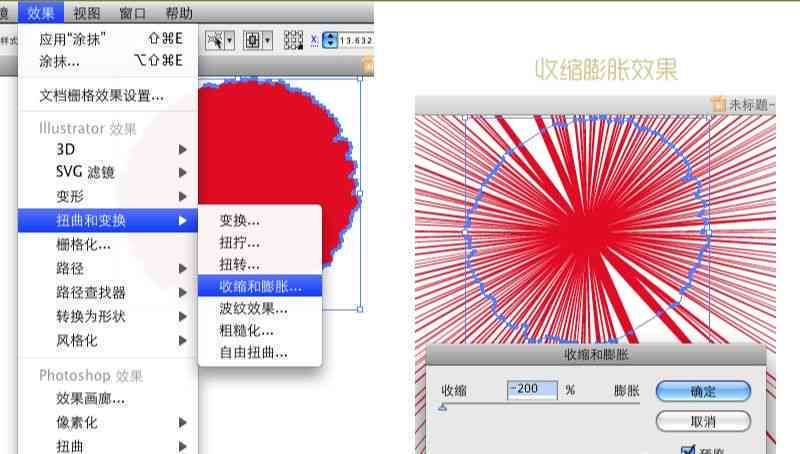Select 扭曲和变换 menu entry

[108, 220]
